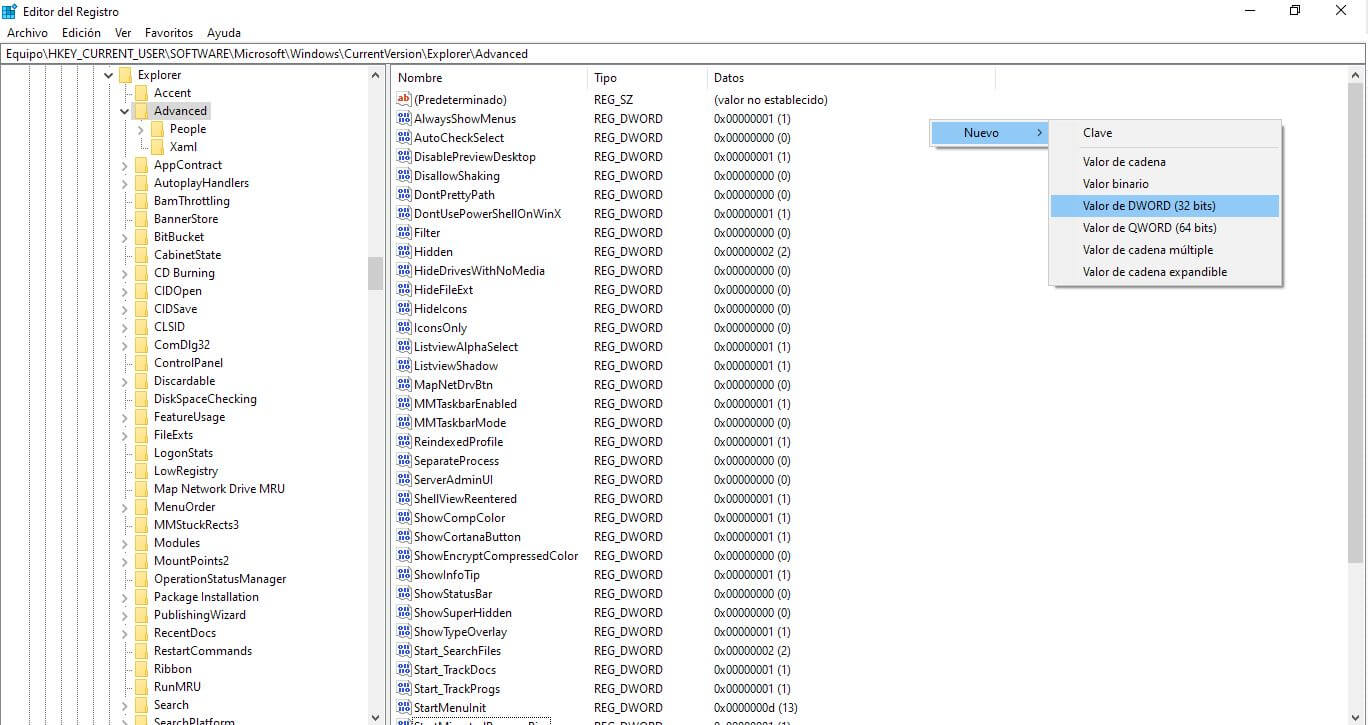1368x725 pixels.
Task: Expand the People subkey
Action: [140, 129]
